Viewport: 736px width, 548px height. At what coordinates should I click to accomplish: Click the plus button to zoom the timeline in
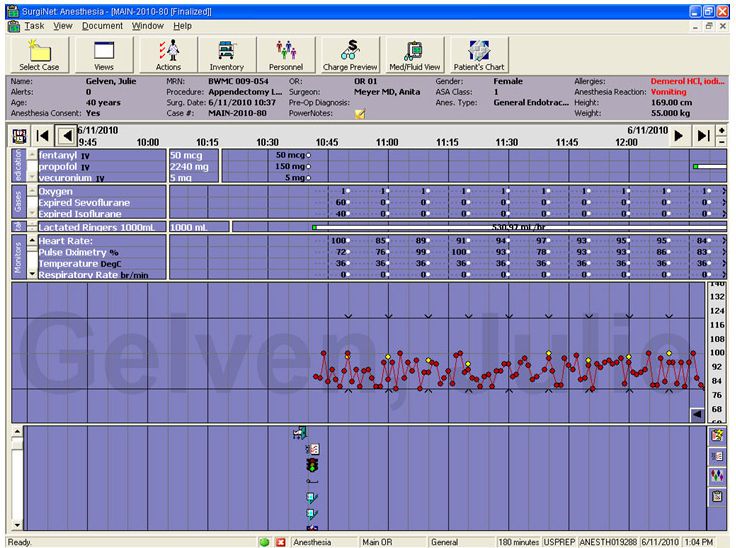pyautogui.click(x=721, y=130)
